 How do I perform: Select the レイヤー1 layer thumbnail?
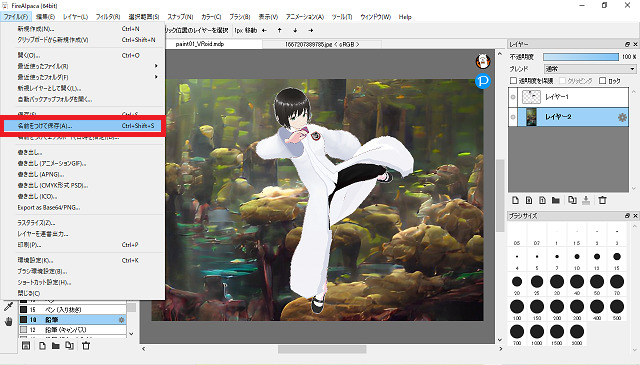point(531,97)
